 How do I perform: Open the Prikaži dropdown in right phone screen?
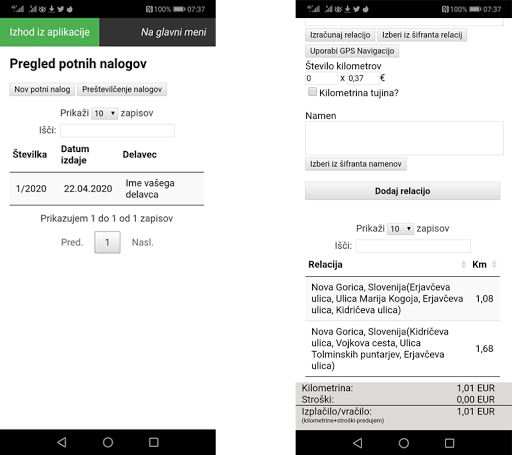400,229
